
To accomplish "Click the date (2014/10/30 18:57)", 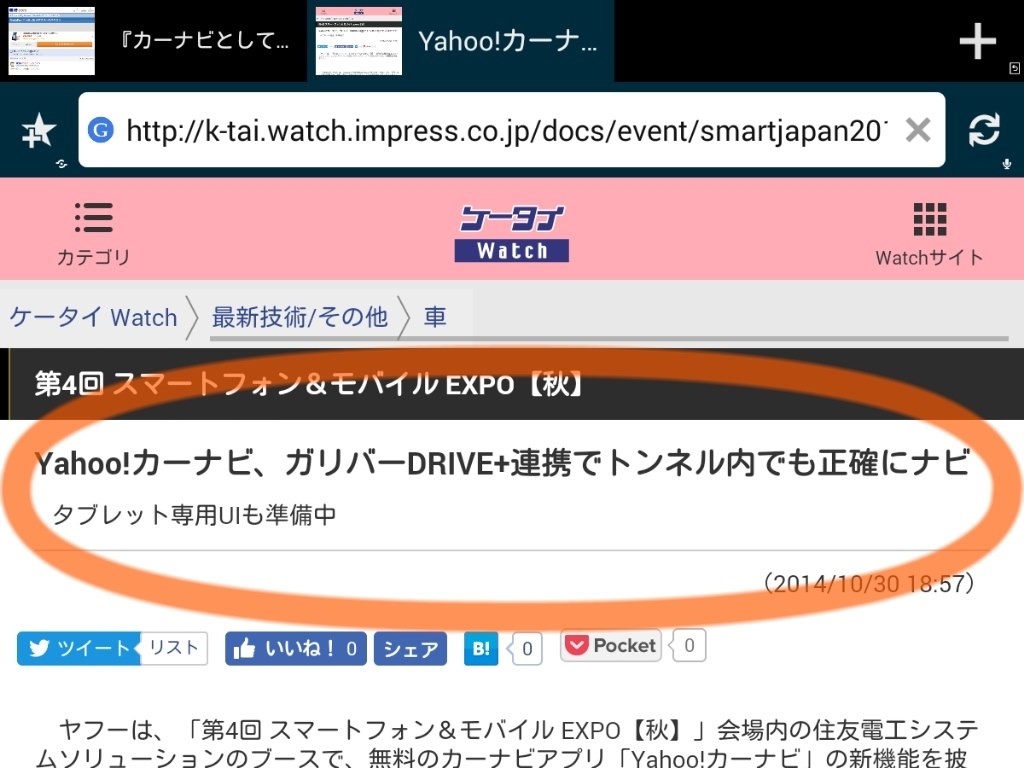I will pyautogui.click(x=869, y=583).
